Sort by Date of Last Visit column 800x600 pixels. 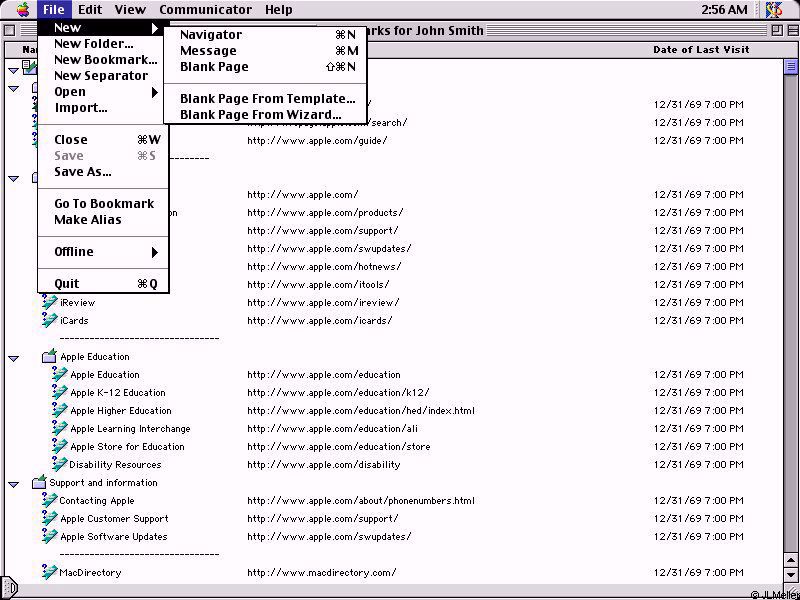(701, 49)
